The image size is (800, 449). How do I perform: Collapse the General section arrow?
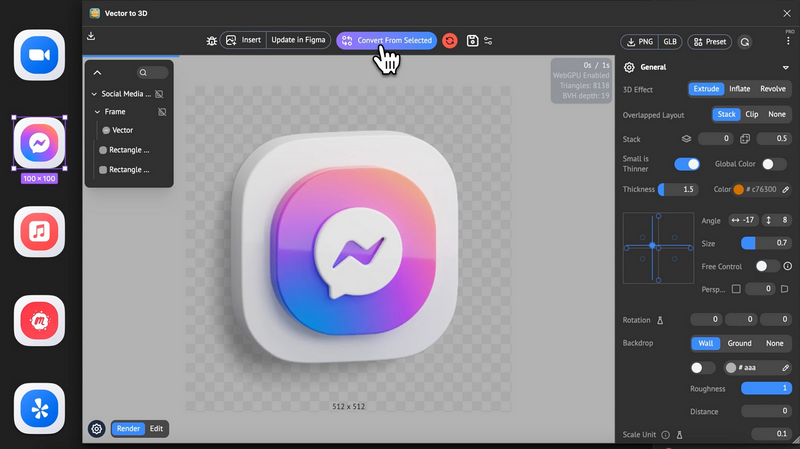786,67
